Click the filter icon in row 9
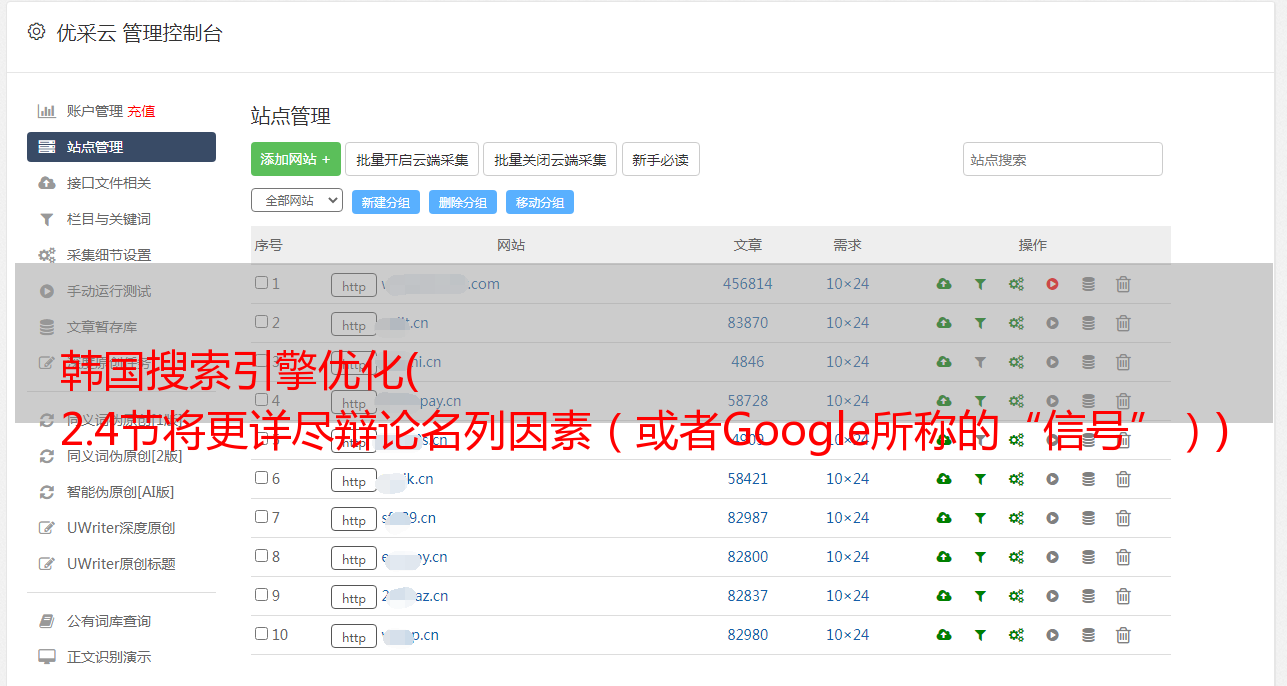Viewport: 1287px width, 686px height. [x=980, y=596]
